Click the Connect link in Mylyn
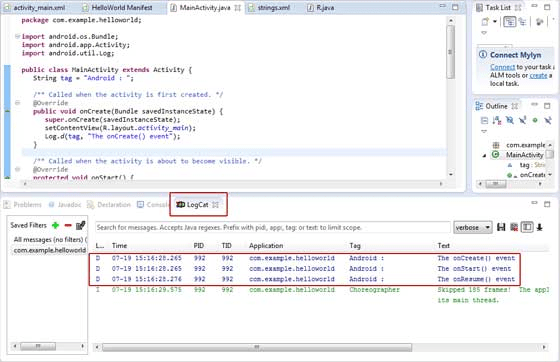The height and width of the screenshot is (362, 560). (x=502, y=67)
